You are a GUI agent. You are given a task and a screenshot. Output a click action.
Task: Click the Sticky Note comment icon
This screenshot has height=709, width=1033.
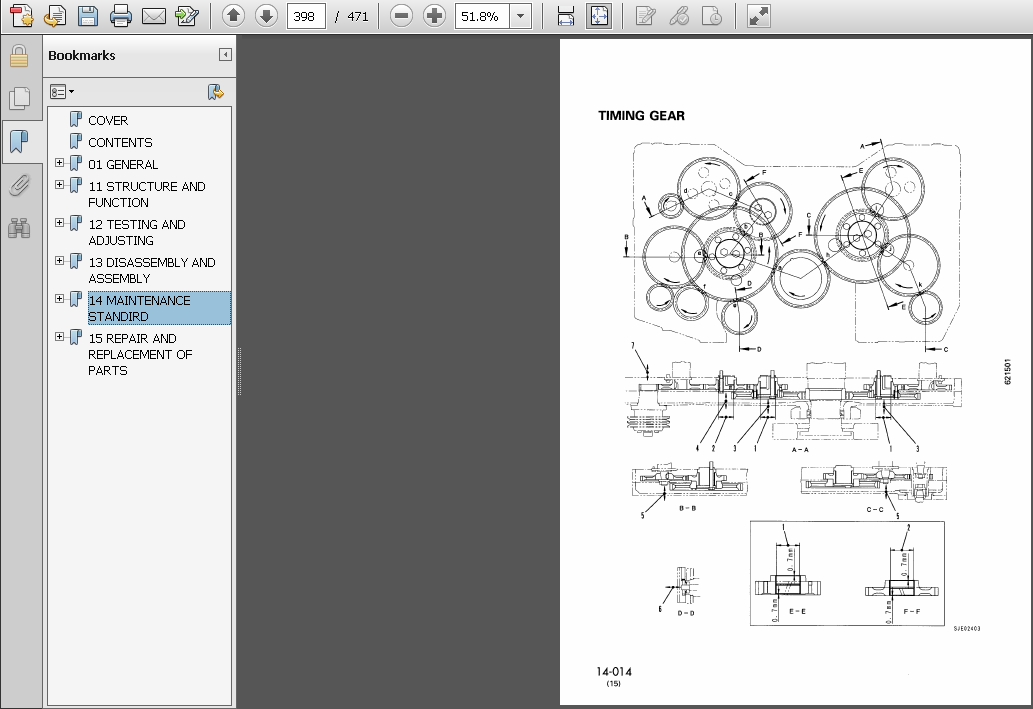[646, 16]
